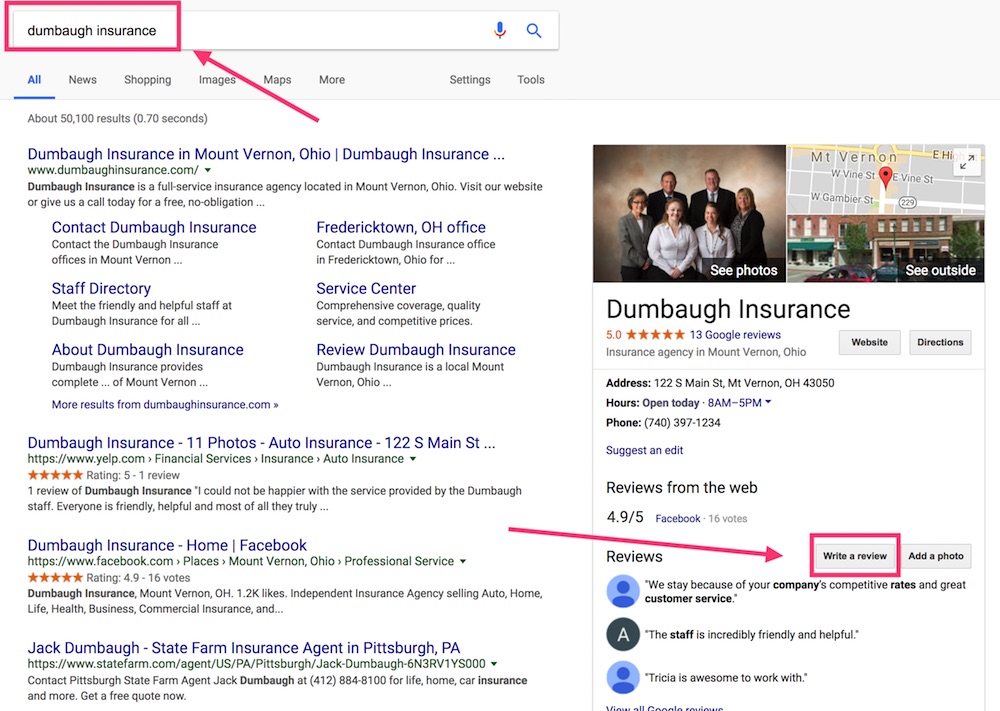Click 'Insurance agency in Mount Vernon, Ohio' text
1000x711 pixels.
(706, 352)
